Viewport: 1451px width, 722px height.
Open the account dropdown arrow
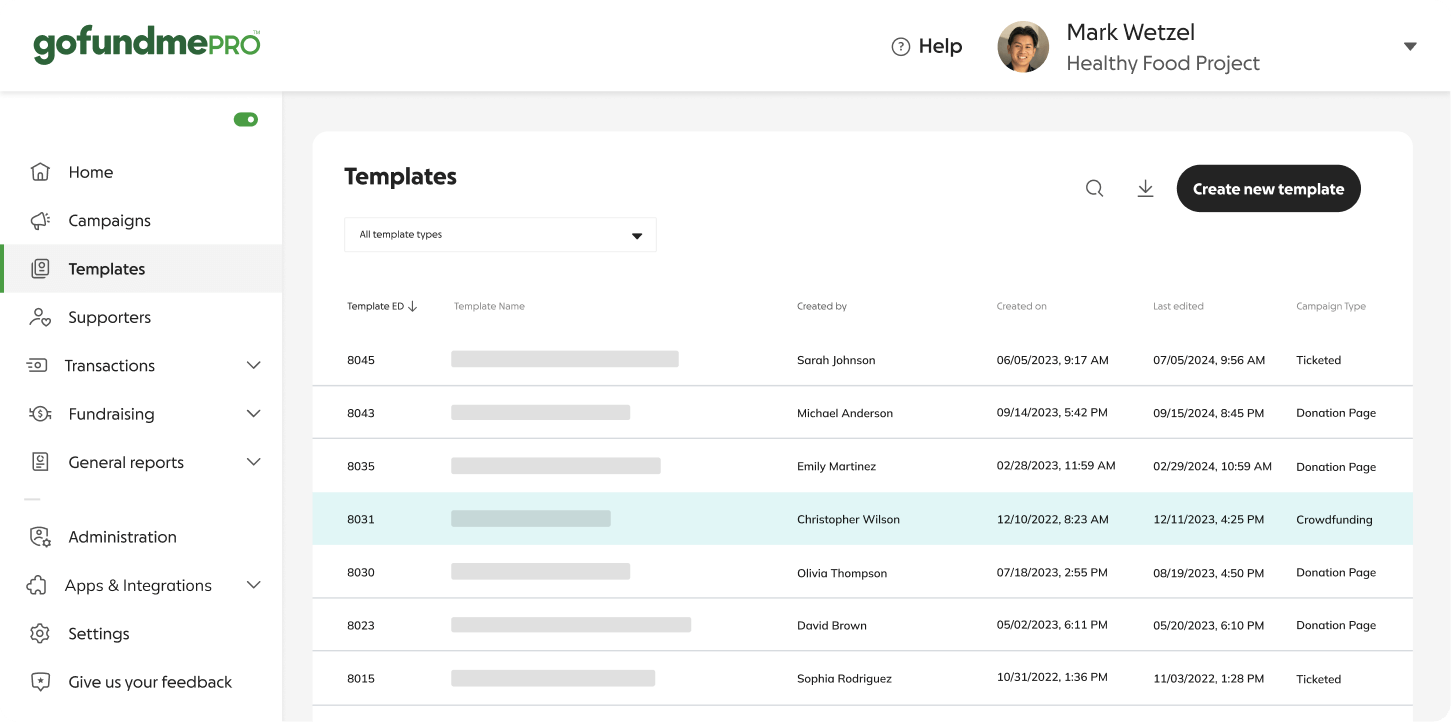[1410, 47]
